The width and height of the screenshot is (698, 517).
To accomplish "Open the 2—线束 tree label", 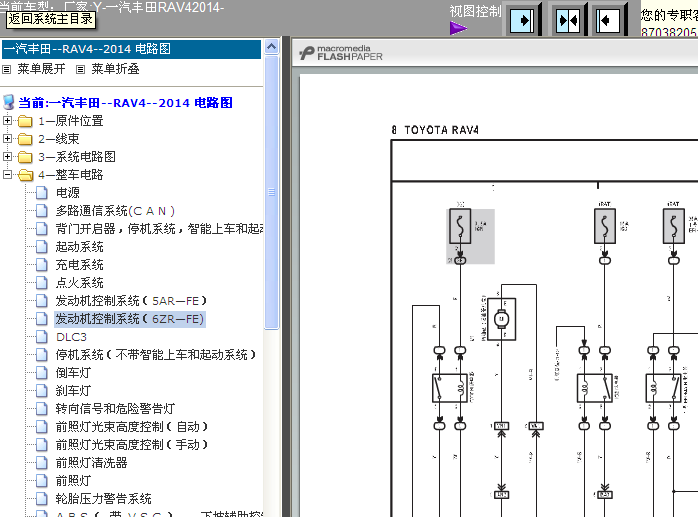I will pos(59,139).
